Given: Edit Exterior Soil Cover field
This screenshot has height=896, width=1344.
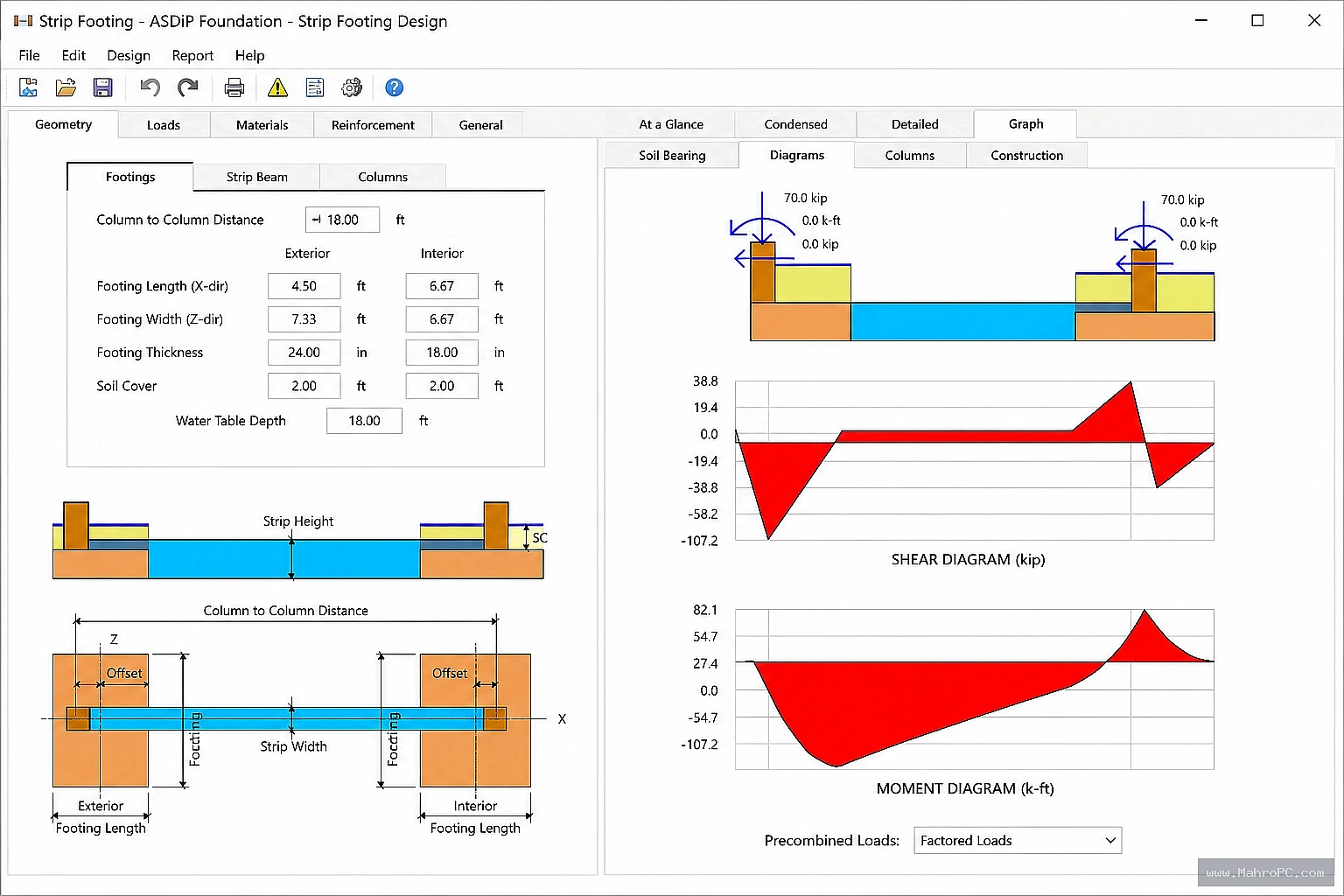Looking at the screenshot, I should click(x=304, y=386).
